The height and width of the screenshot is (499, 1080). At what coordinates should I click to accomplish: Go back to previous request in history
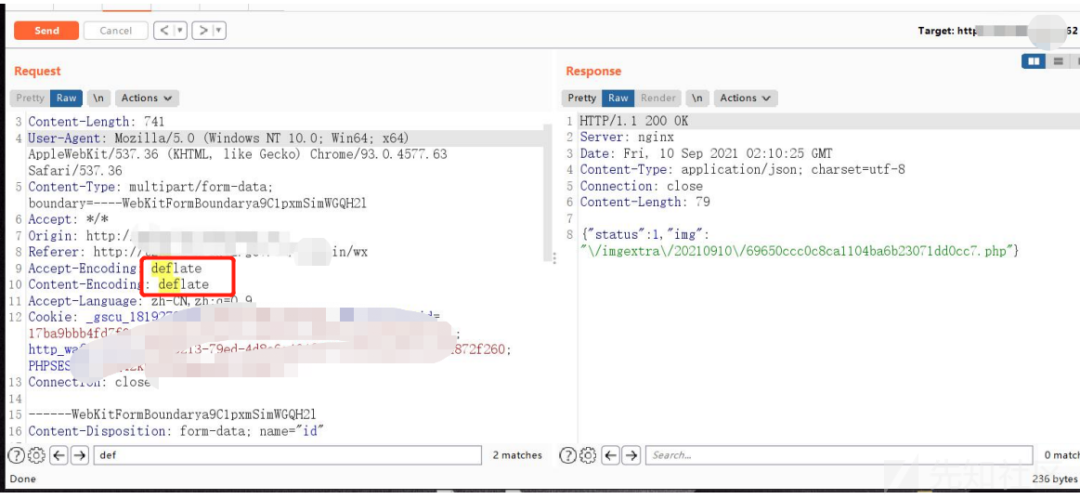click(x=164, y=31)
